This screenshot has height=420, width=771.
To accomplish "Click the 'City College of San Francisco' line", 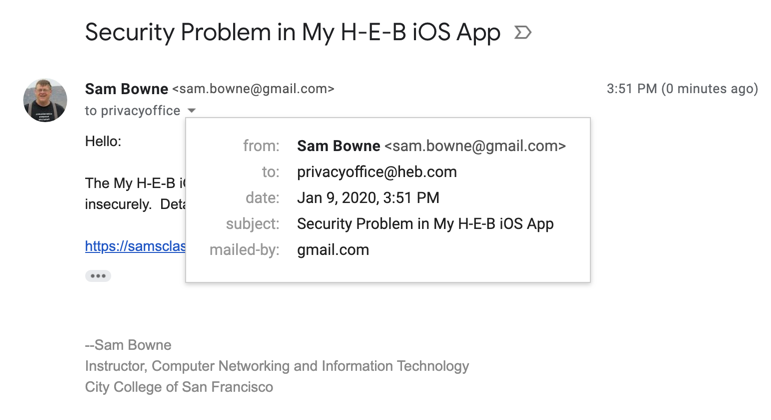I will (x=179, y=387).
